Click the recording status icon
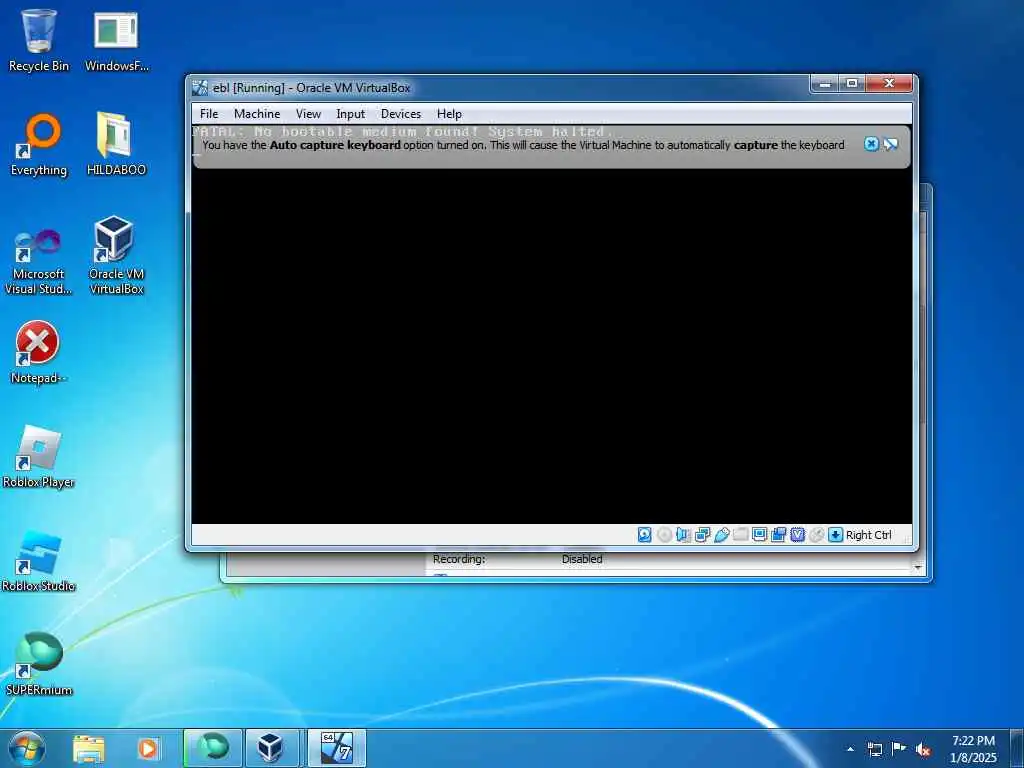1024x768 pixels. (x=778, y=535)
